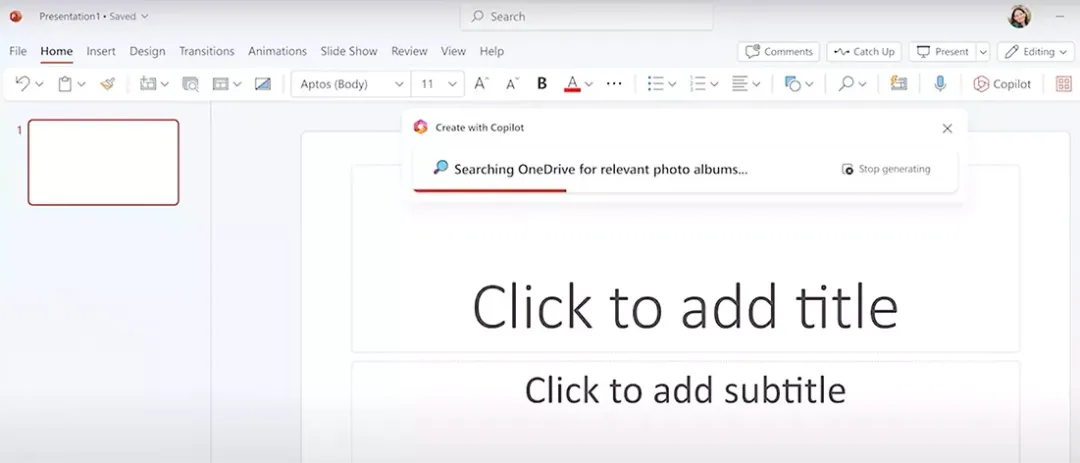Click the Format Painter brush icon
Viewport: 1080px width, 463px height.
(x=107, y=84)
